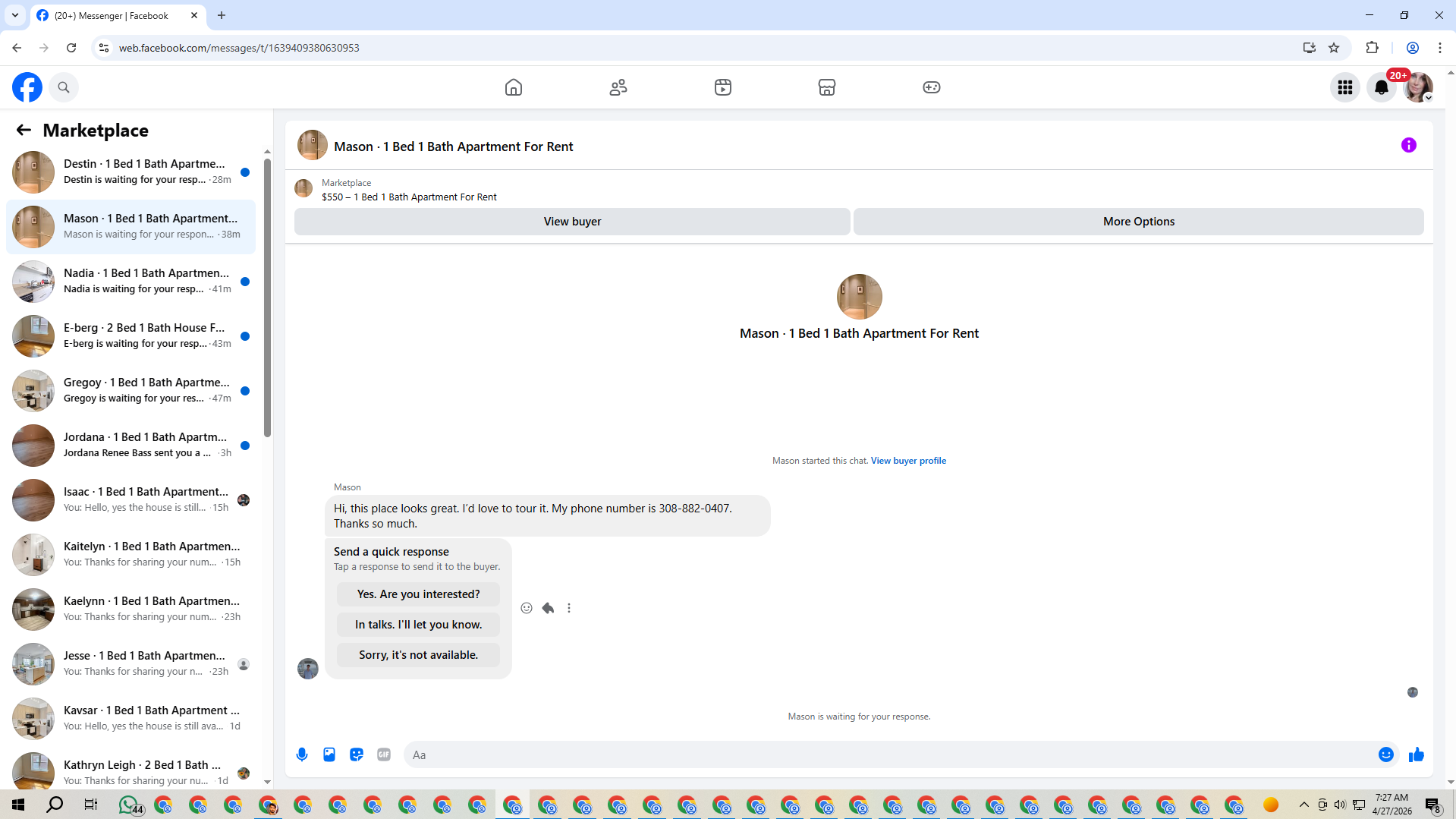The image size is (1456, 819).
Task: Open the Reels video icon
Action: click(723, 87)
